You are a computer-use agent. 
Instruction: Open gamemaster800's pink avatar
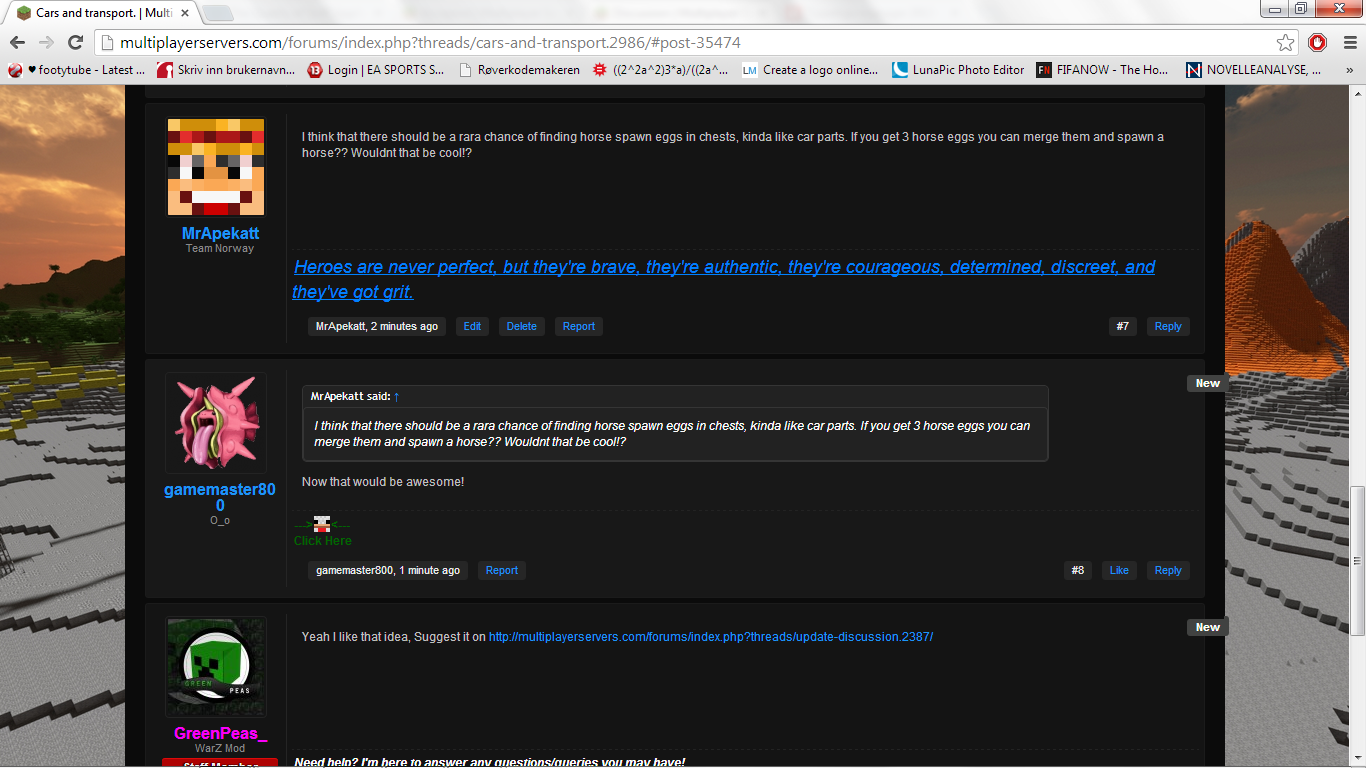[216, 423]
